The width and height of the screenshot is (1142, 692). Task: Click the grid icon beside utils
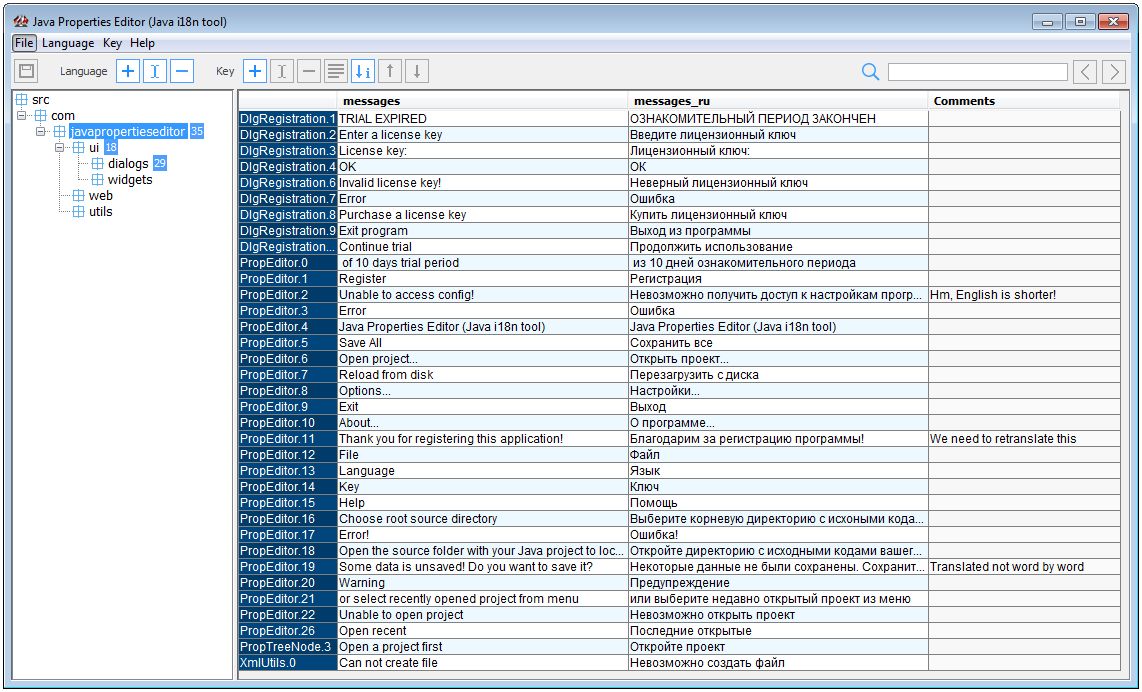(x=78, y=212)
